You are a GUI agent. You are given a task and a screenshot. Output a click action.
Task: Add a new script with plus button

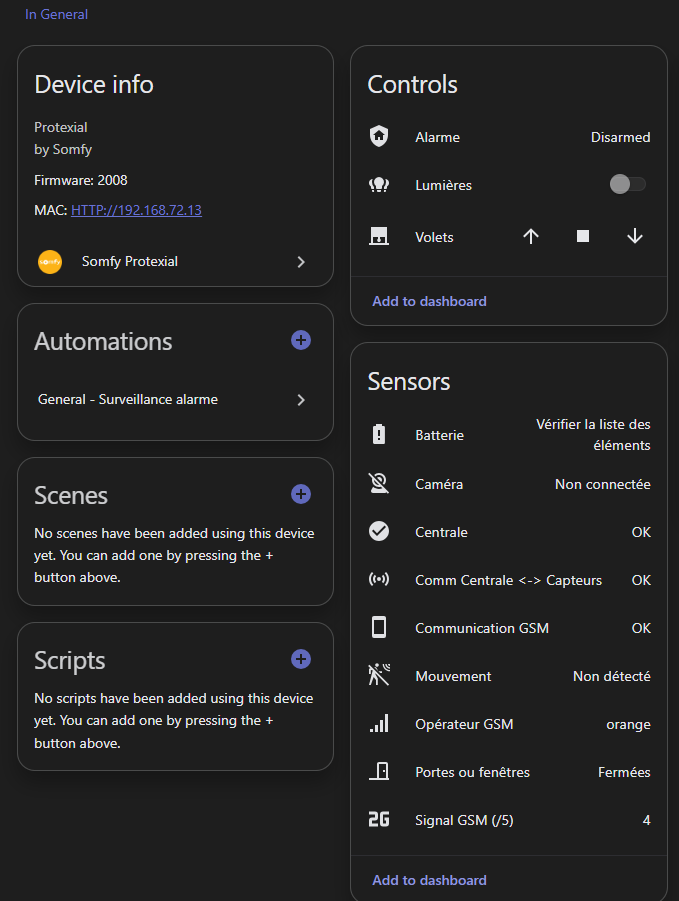301,660
